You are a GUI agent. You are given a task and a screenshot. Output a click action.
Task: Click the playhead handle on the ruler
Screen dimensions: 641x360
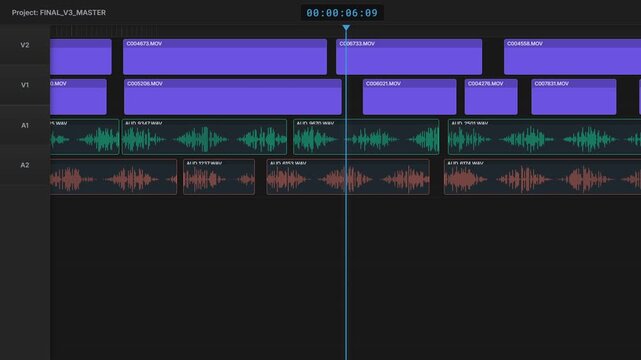click(x=346, y=28)
